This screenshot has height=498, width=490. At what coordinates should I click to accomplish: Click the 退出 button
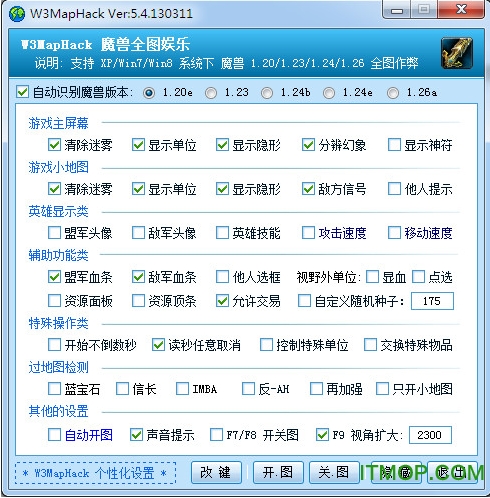click(452, 473)
